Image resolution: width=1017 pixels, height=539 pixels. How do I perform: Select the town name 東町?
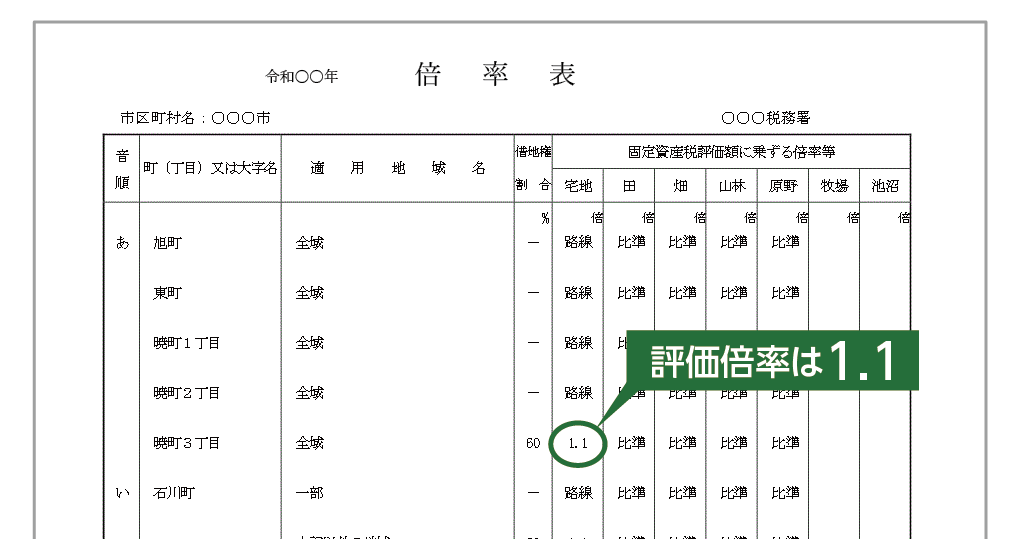pyautogui.click(x=167, y=293)
